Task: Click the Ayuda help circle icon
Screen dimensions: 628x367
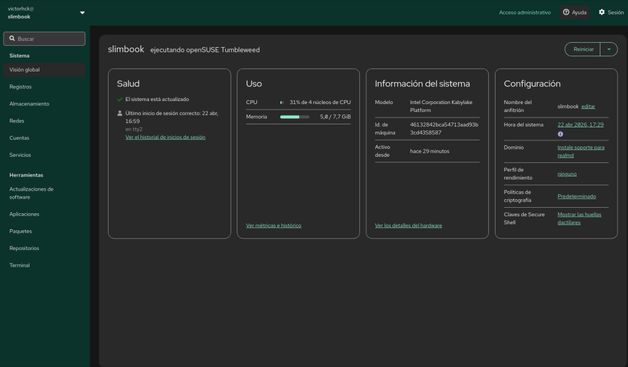Action: [x=566, y=12]
